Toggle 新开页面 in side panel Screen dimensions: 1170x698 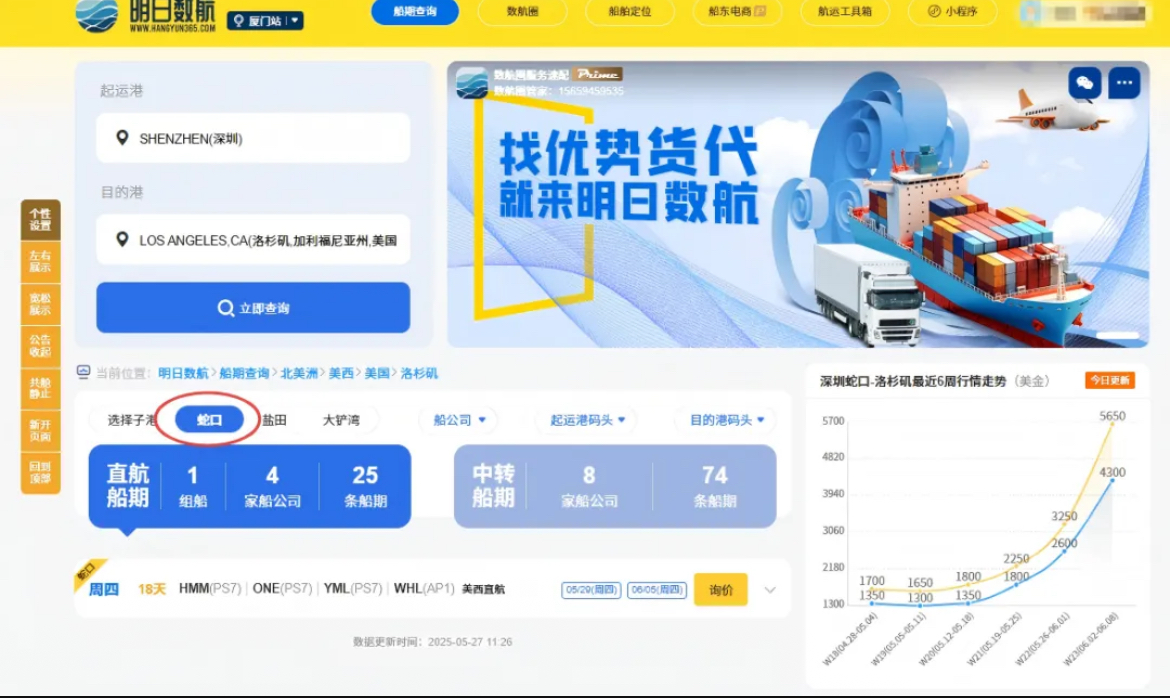pyautogui.click(x=40, y=431)
